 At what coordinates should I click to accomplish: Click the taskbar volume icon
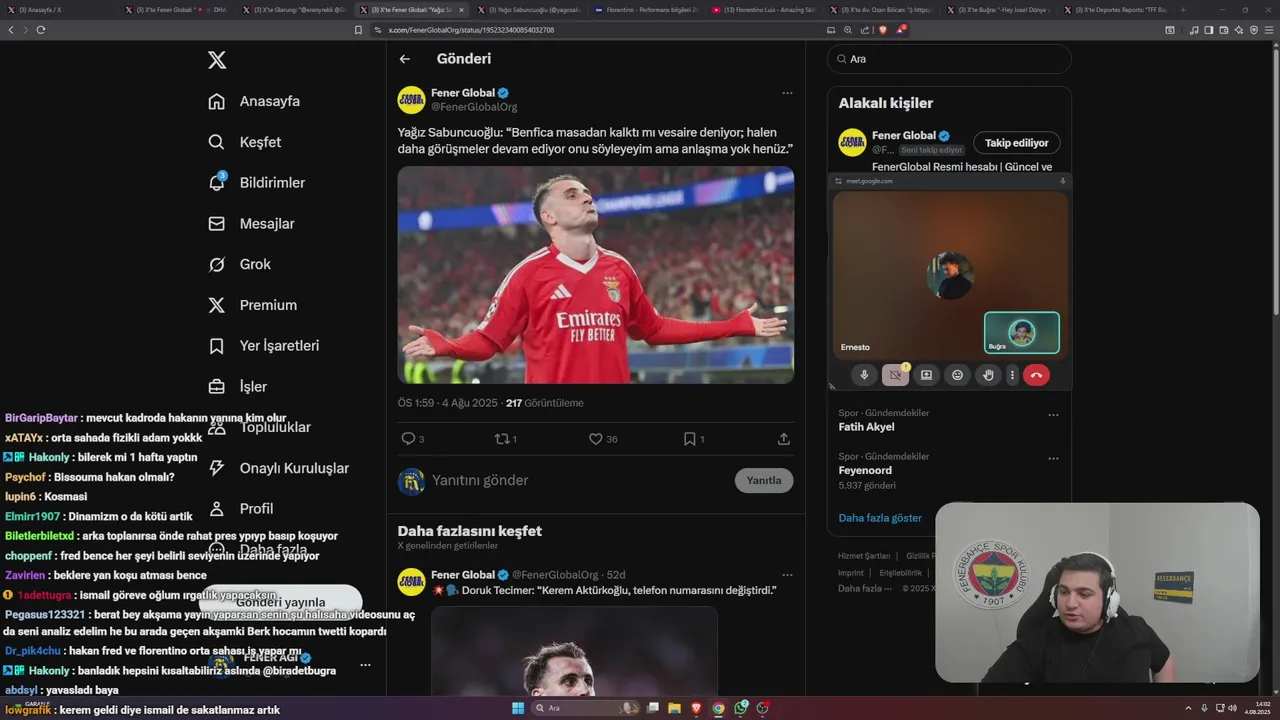click(x=1232, y=708)
